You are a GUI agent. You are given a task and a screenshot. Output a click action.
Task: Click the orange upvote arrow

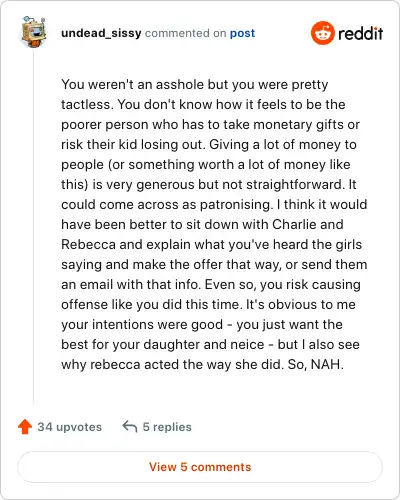point(25,427)
